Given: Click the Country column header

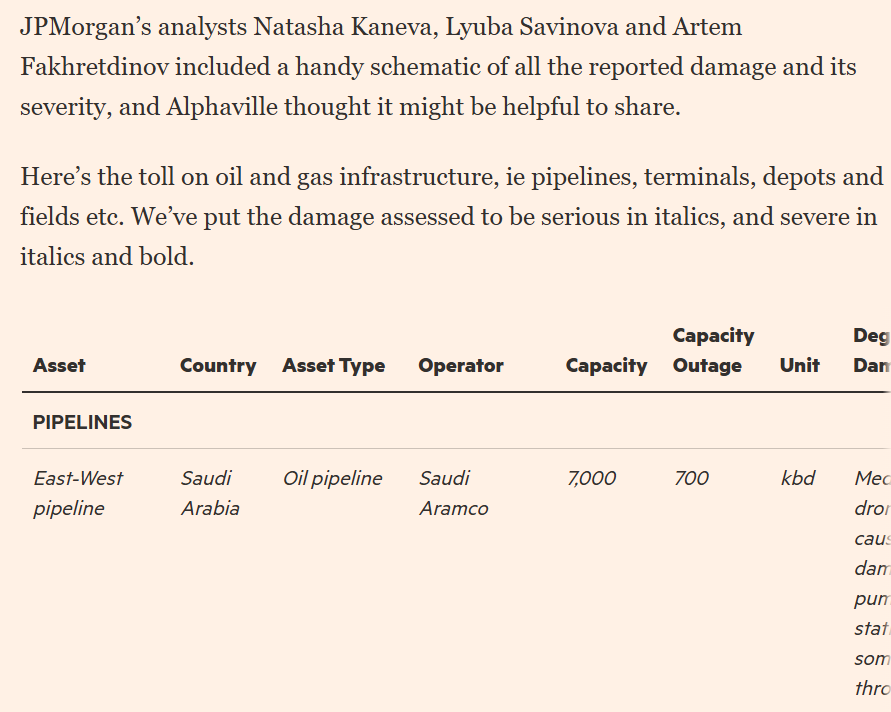Looking at the screenshot, I should pos(218,366).
